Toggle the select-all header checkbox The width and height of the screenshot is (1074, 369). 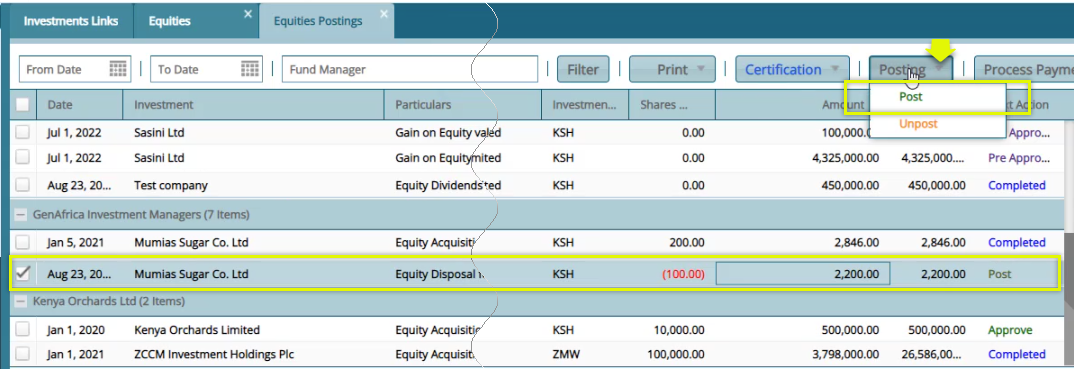pyautogui.click(x=23, y=105)
